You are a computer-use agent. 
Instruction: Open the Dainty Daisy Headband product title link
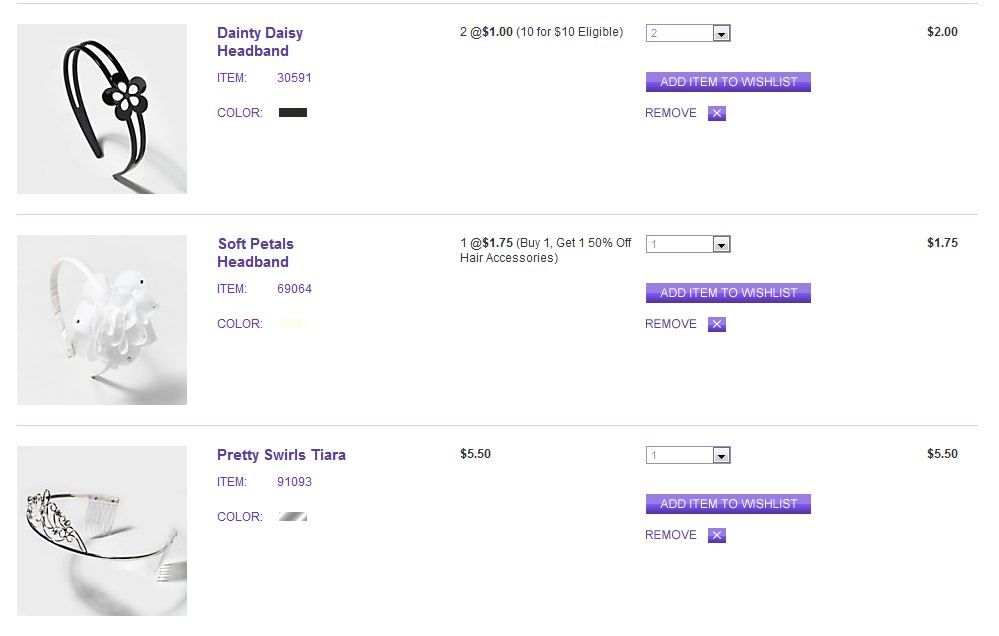coord(259,42)
